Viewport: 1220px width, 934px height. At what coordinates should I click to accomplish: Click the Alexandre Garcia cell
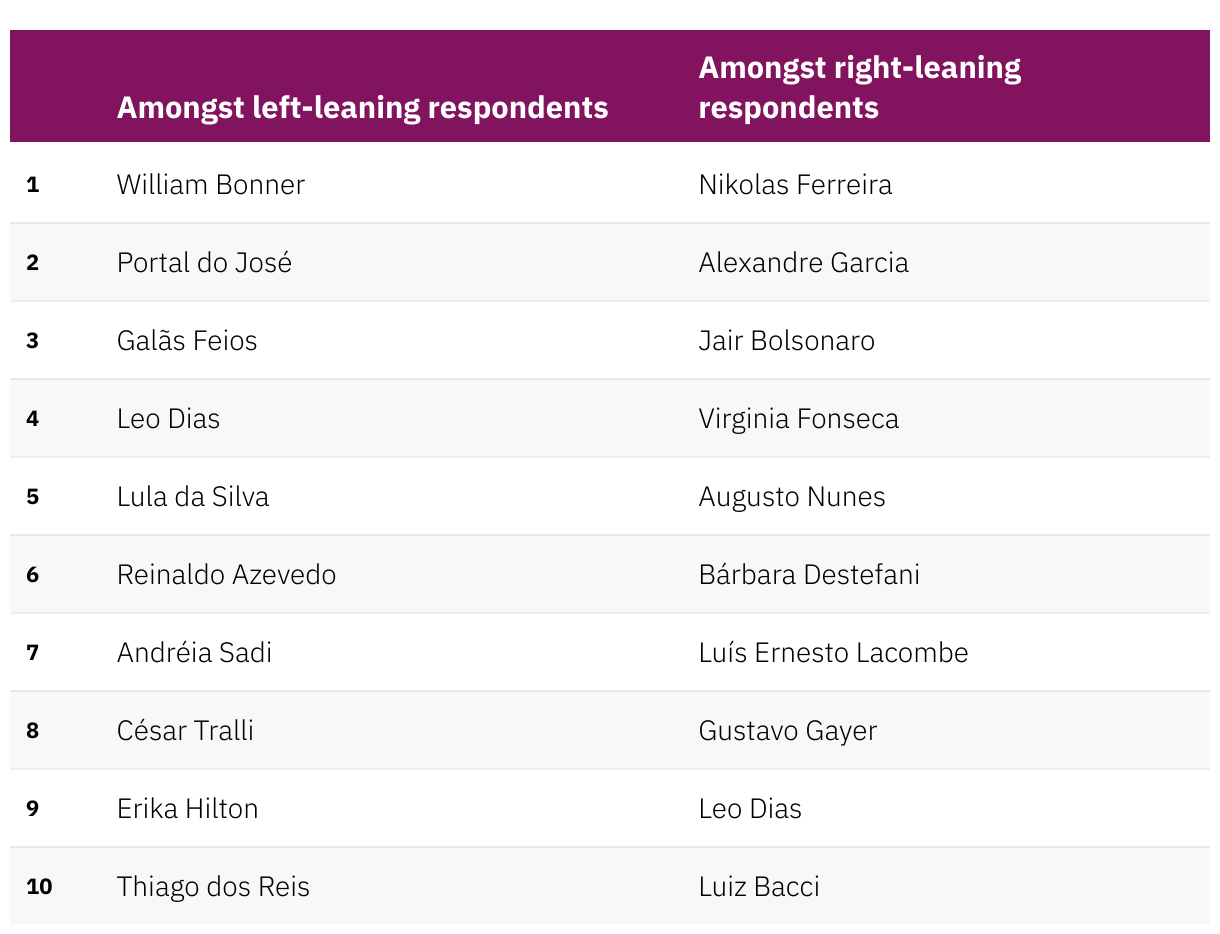[x=804, y=263]
